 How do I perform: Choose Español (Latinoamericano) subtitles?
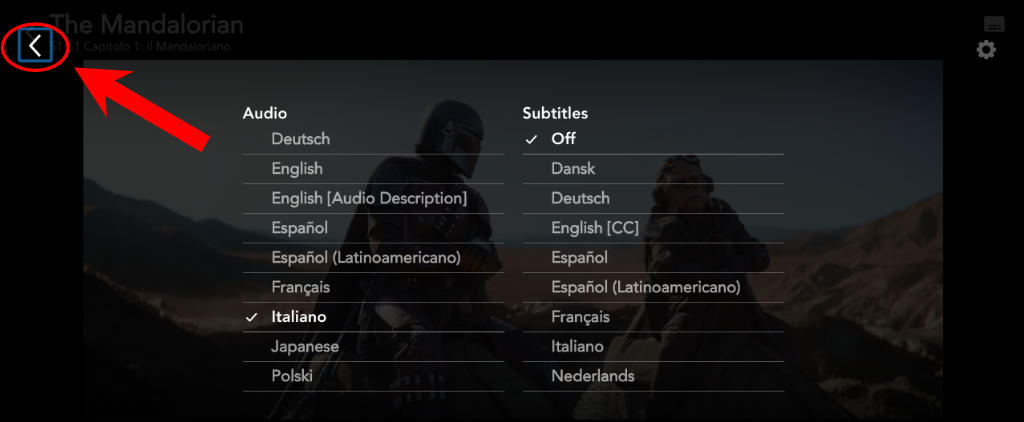point(653,287)
